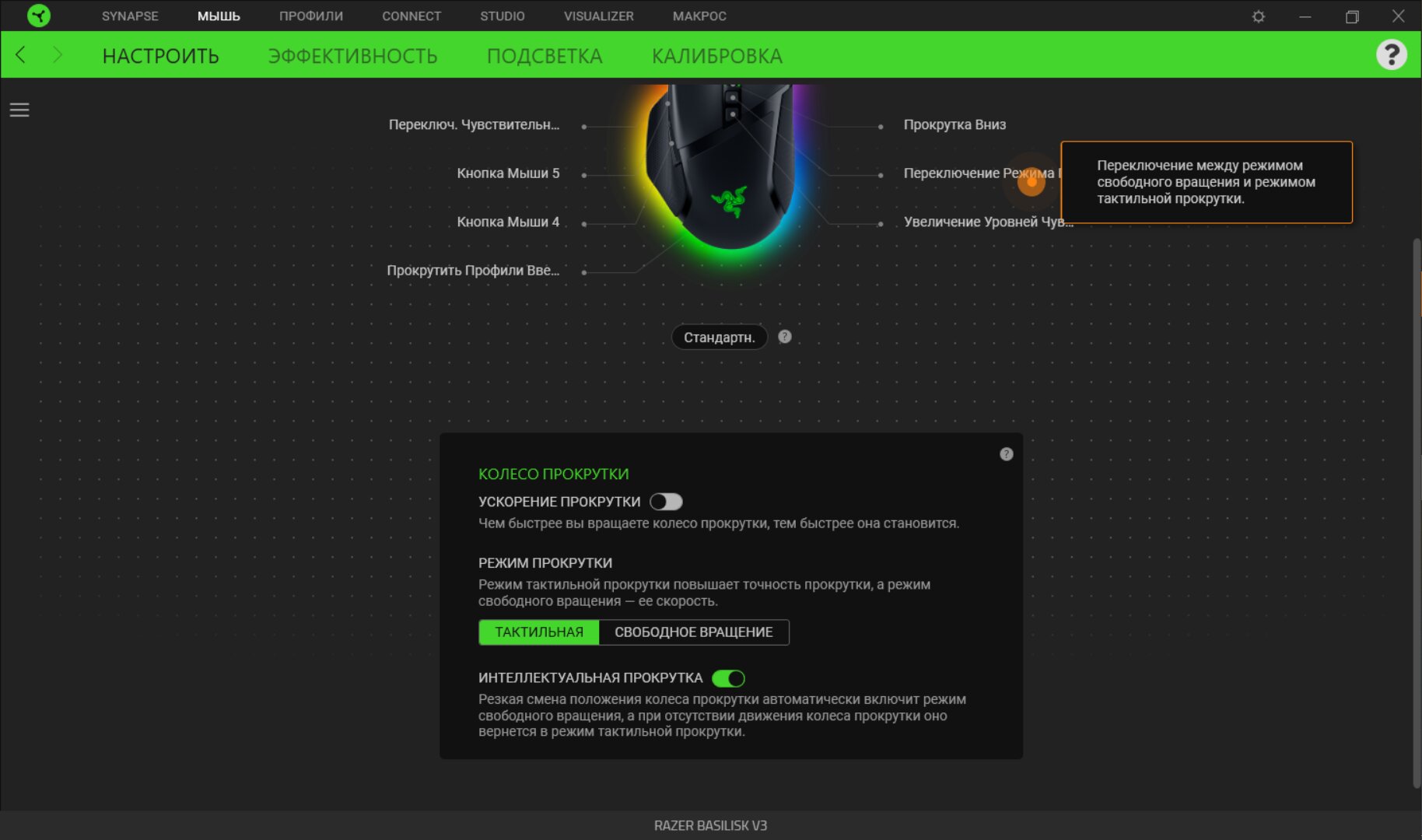
Task: Switch to the Мышь tab
Action: [219, 16]
